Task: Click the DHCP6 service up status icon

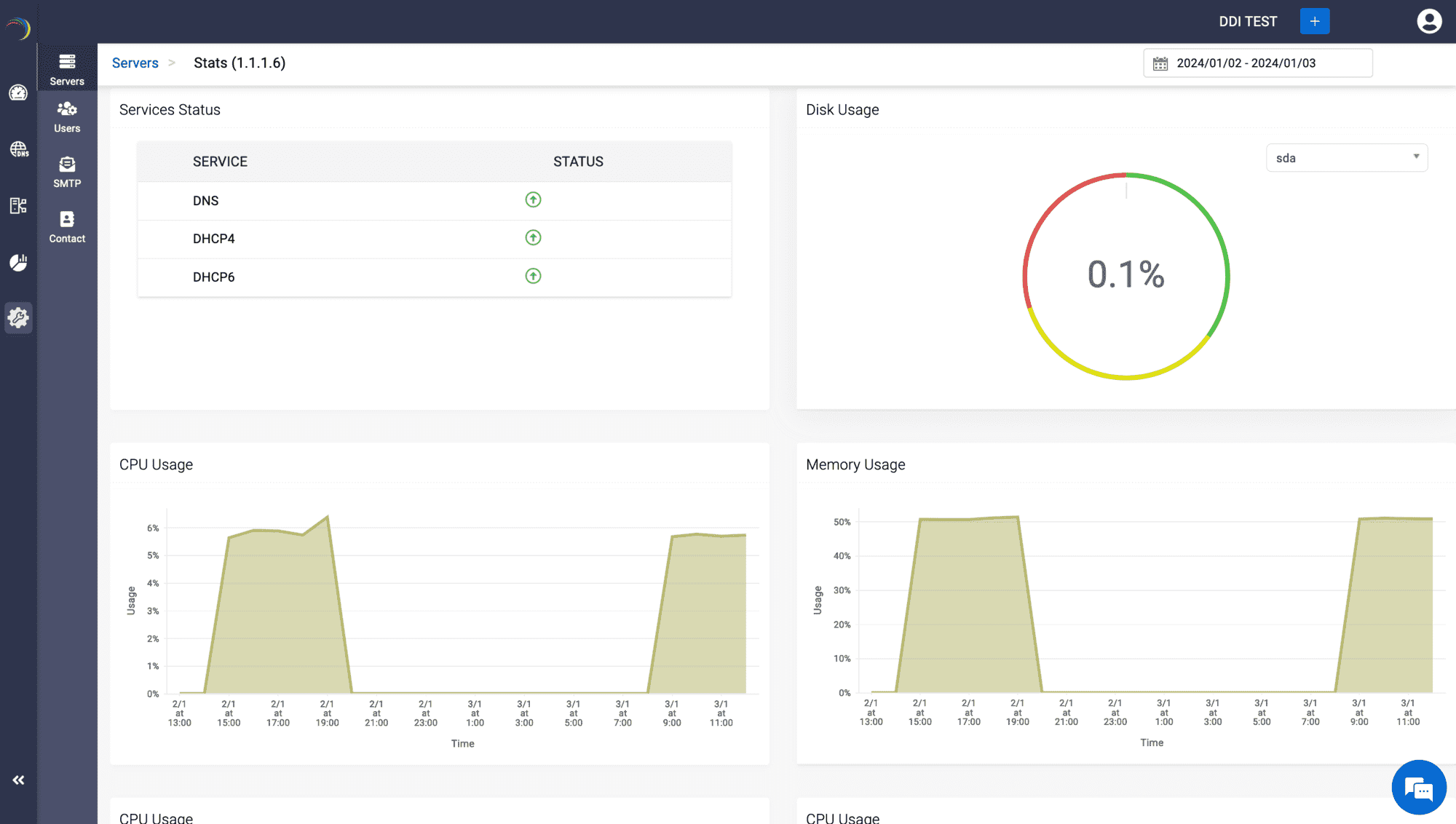Action: coord(533,276)
